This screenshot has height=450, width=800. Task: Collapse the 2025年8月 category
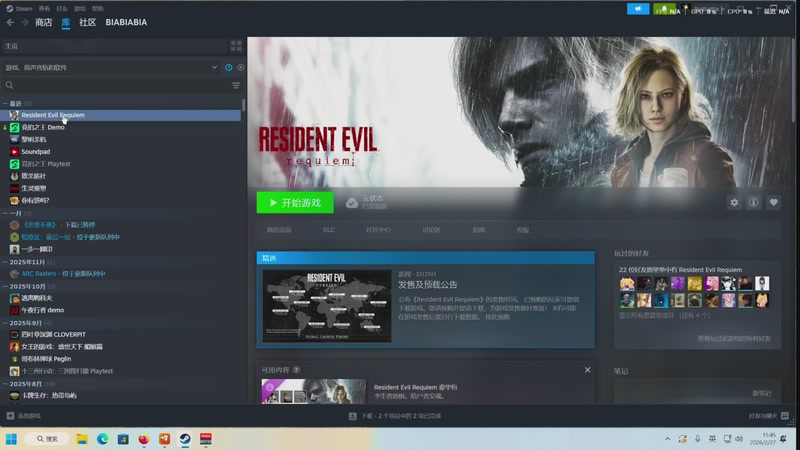pyautogui.click(x=5, y=384)
